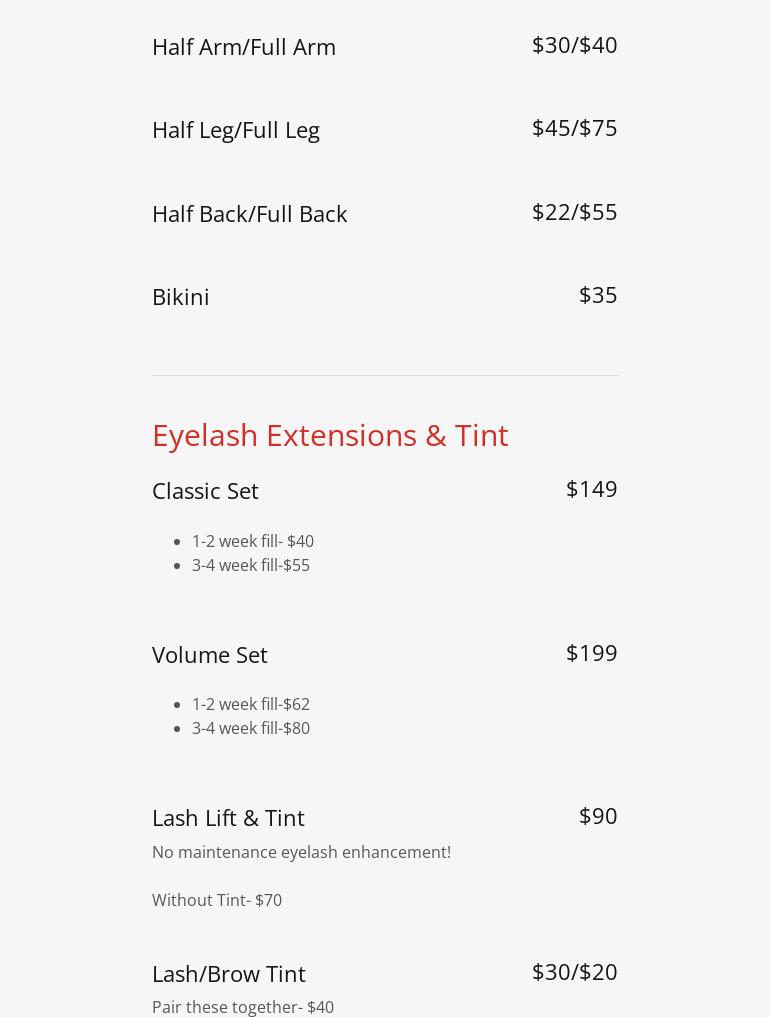The height and width of the screenshot is (1017, 770).
Task: Select the $149 Classic Set price
Action: pyautogui.click(x=592, y=489)
